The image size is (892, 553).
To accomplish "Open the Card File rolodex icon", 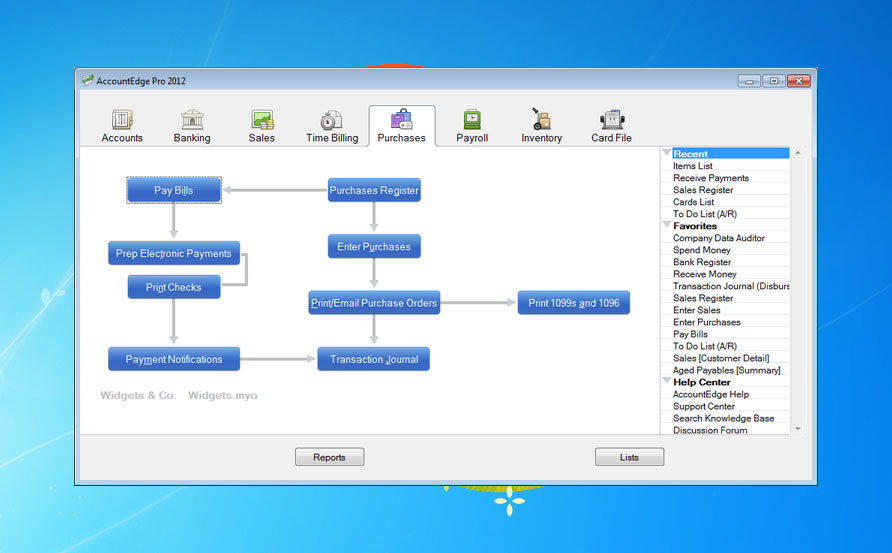I will click(612, 119).
